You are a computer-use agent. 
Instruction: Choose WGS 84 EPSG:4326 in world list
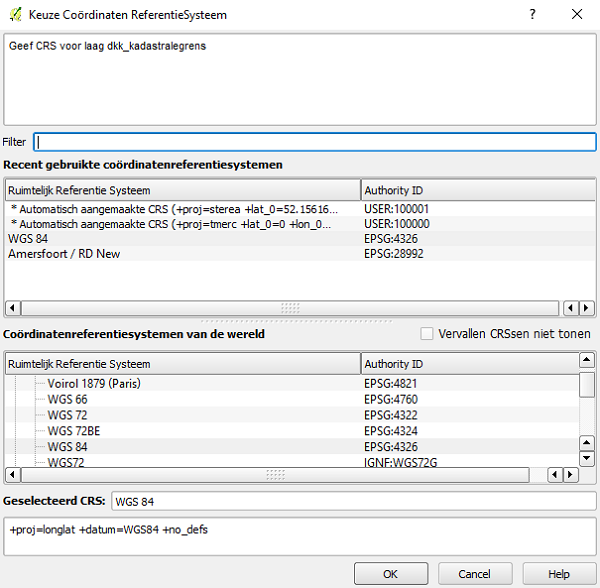[68, 446]
